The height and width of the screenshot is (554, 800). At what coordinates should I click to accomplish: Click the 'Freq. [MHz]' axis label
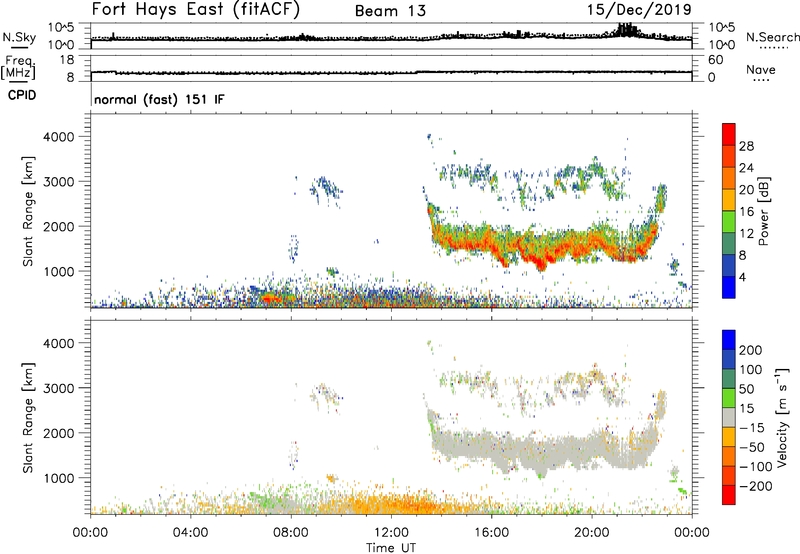pyautogui.click(x=18, y=67)
